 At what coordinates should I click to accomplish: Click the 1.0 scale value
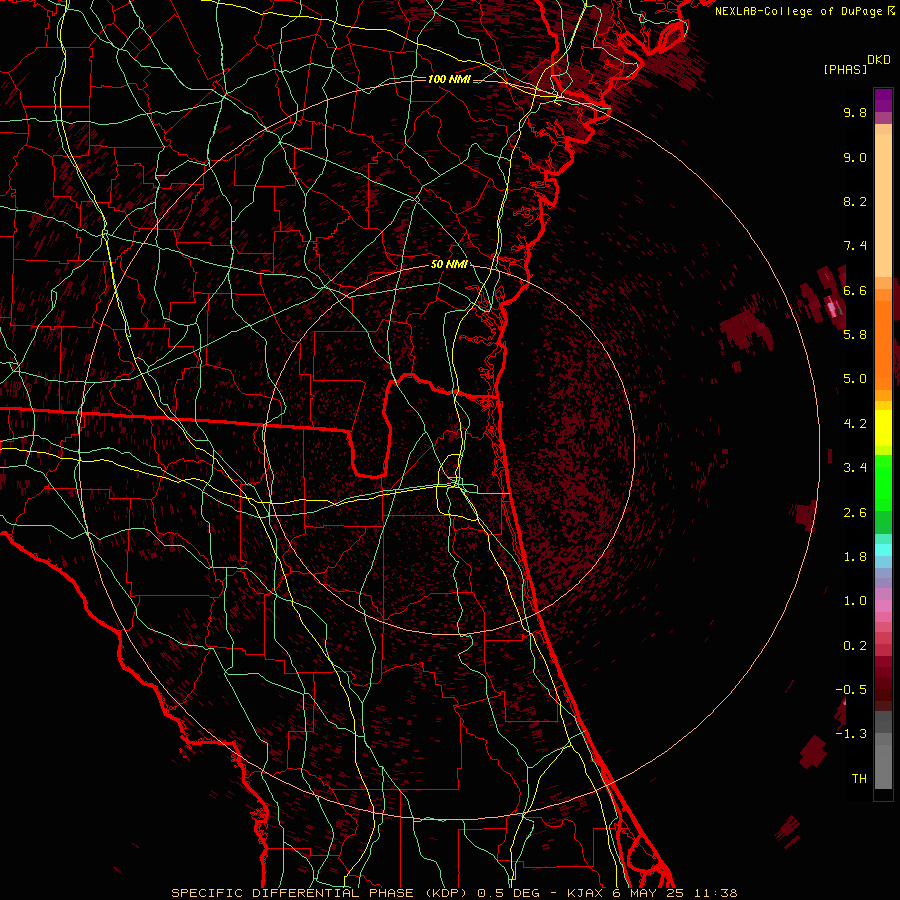click(x=855, y=600)
